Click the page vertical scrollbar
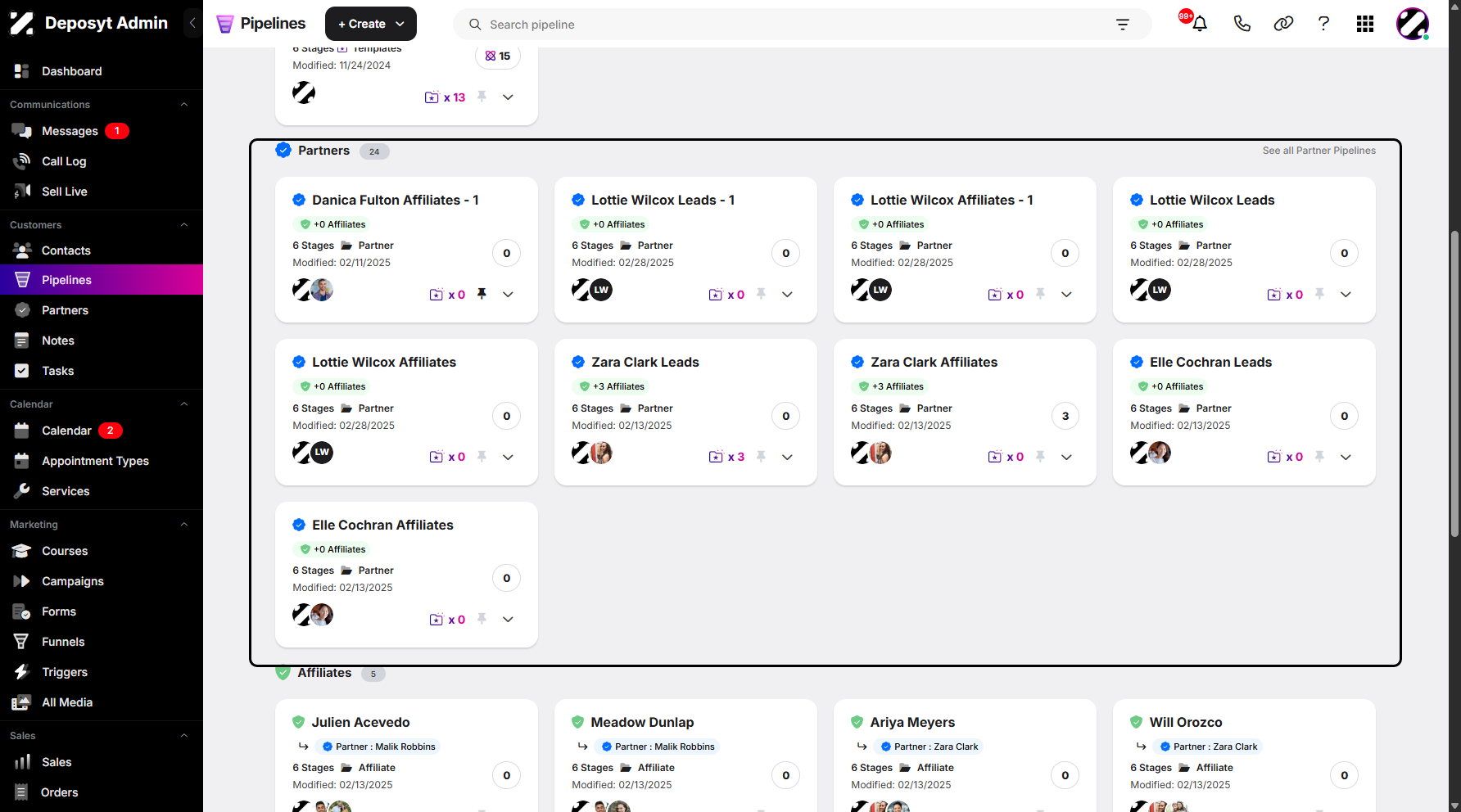 [x=1454, y=383]
